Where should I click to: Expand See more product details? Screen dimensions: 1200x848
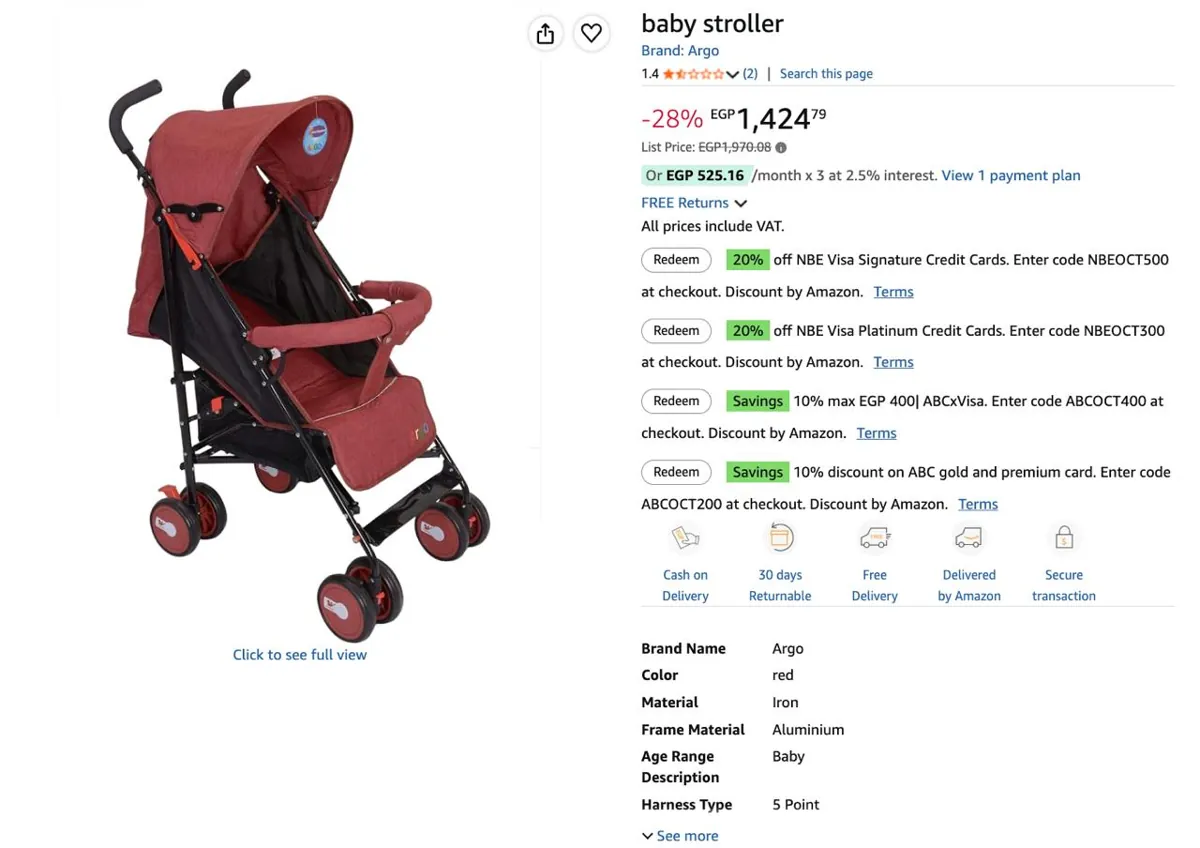click(680, 836)
